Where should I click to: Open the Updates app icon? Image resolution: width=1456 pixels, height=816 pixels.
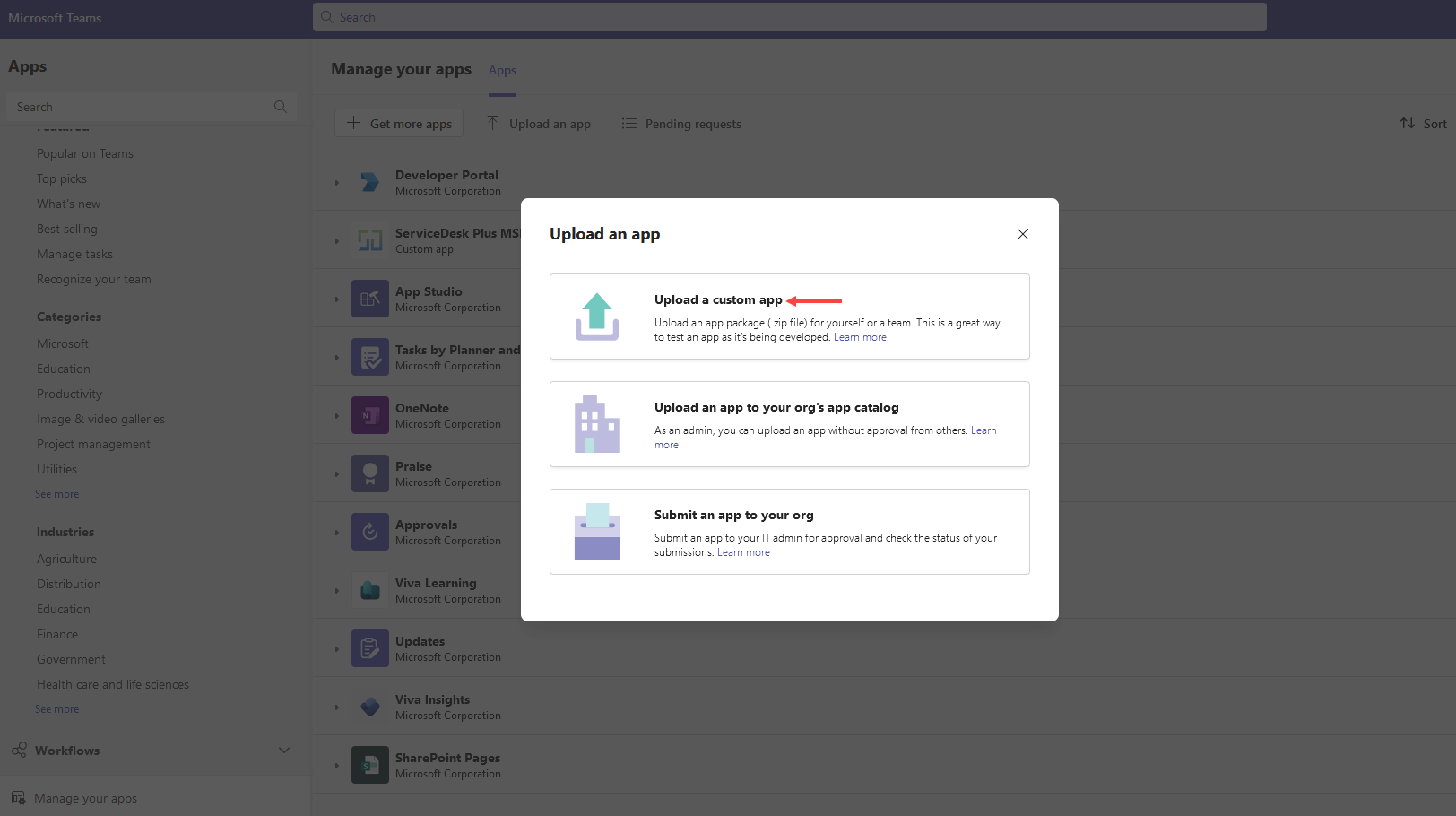click(x=369, y=647)
